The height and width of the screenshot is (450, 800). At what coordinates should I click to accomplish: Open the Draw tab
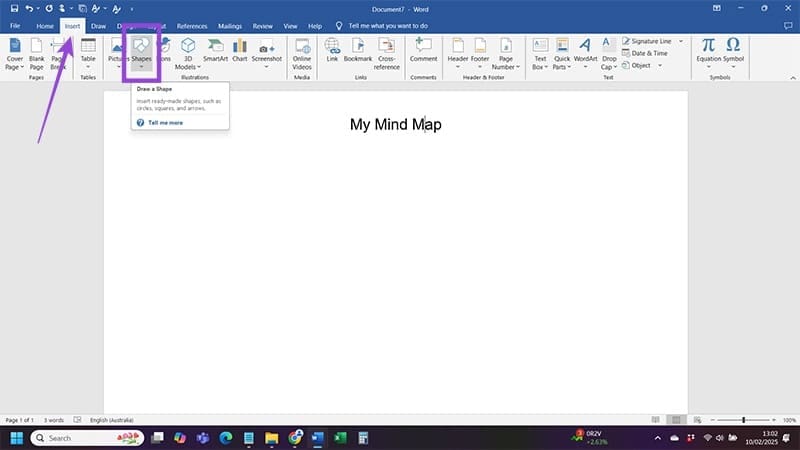(x=98, y=25)
